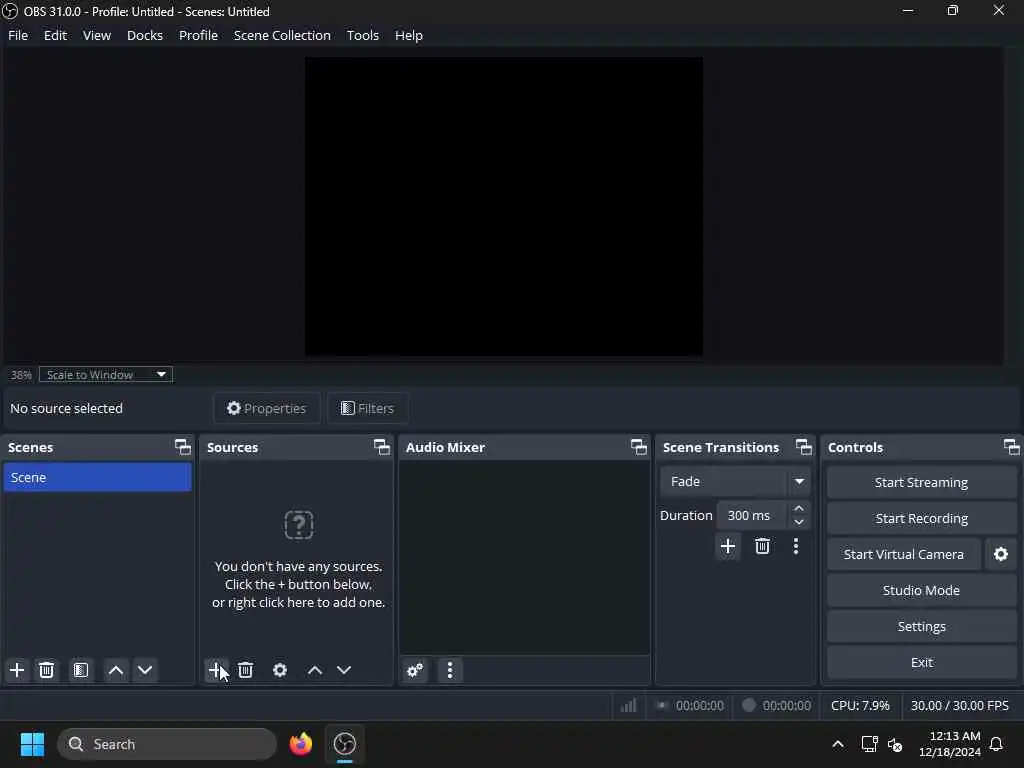Viewport: 1024px width, 768px height.
Task: Click the streaming time 00:00:00 in the status bar
Action: pyautogui.click(x=699, y=705)
